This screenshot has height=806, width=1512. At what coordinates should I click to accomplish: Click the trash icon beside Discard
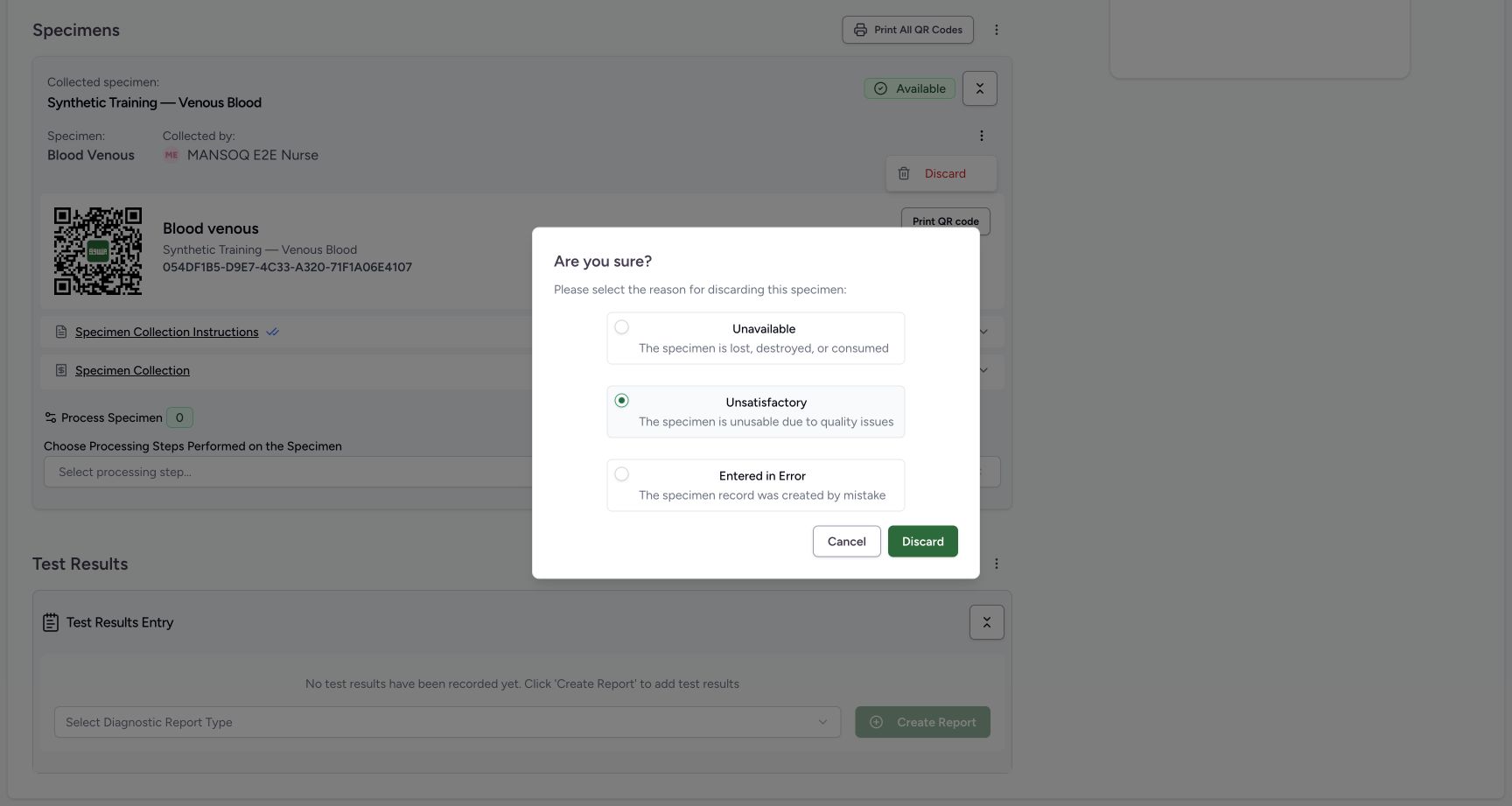(x=904, y=173)
